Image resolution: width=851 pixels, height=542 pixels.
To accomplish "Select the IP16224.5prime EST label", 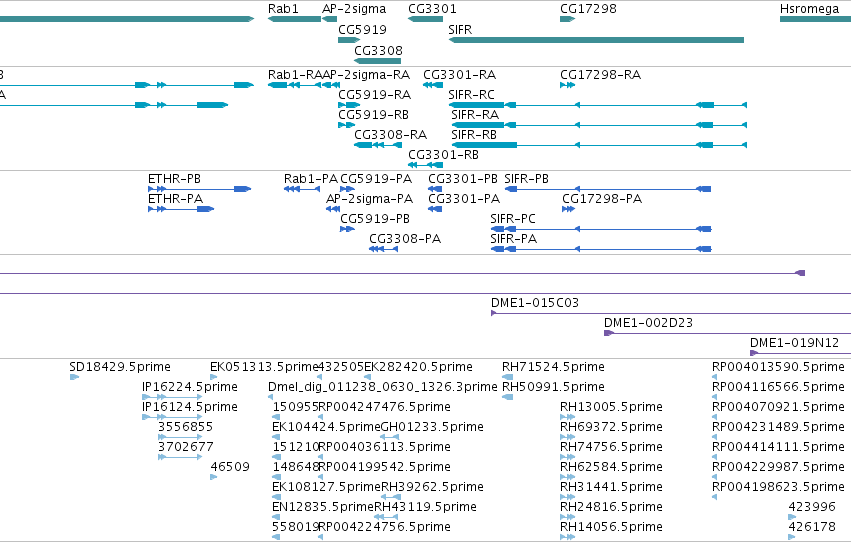I will [189, 387].
